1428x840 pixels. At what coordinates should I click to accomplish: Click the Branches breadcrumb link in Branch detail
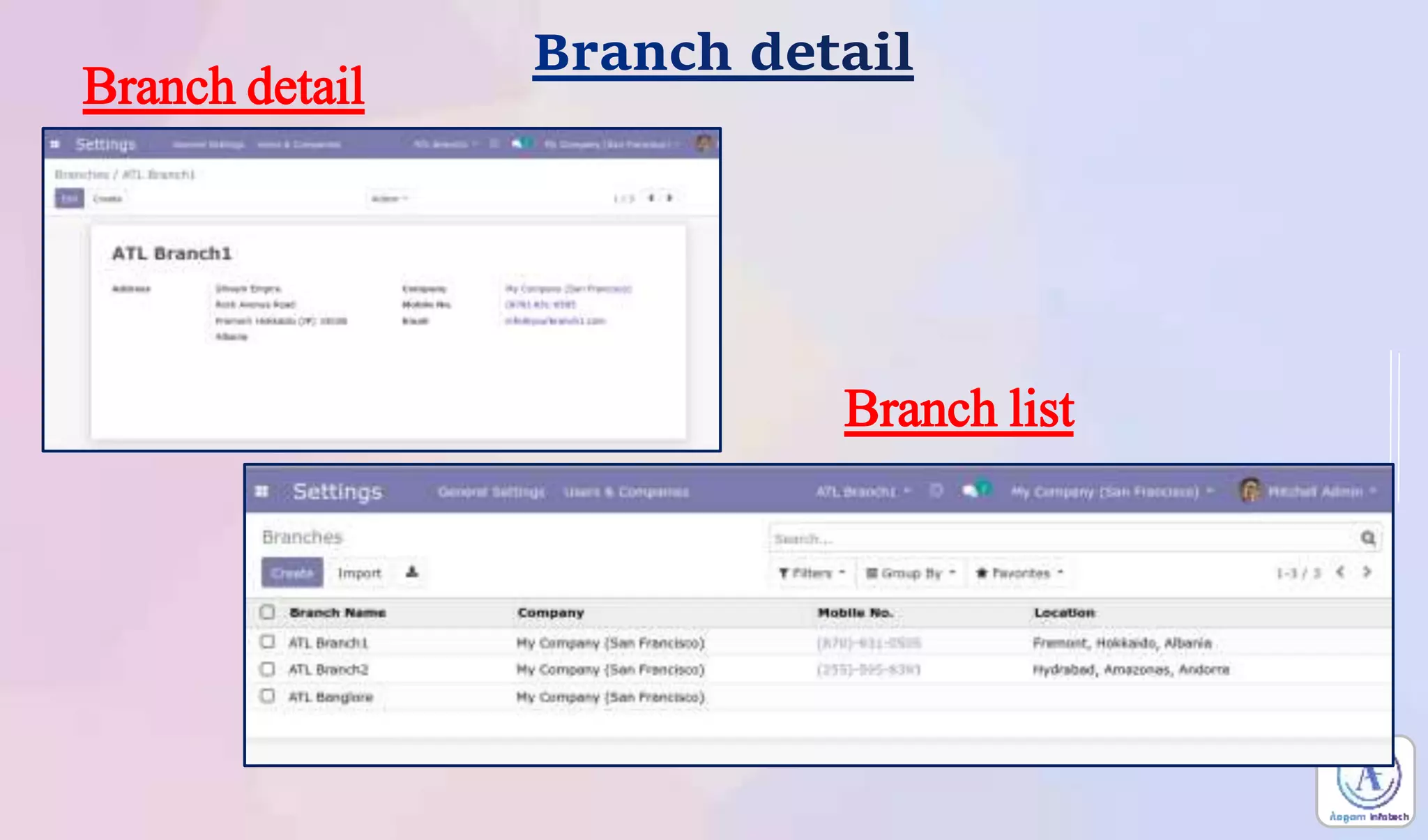click(82, 174)
